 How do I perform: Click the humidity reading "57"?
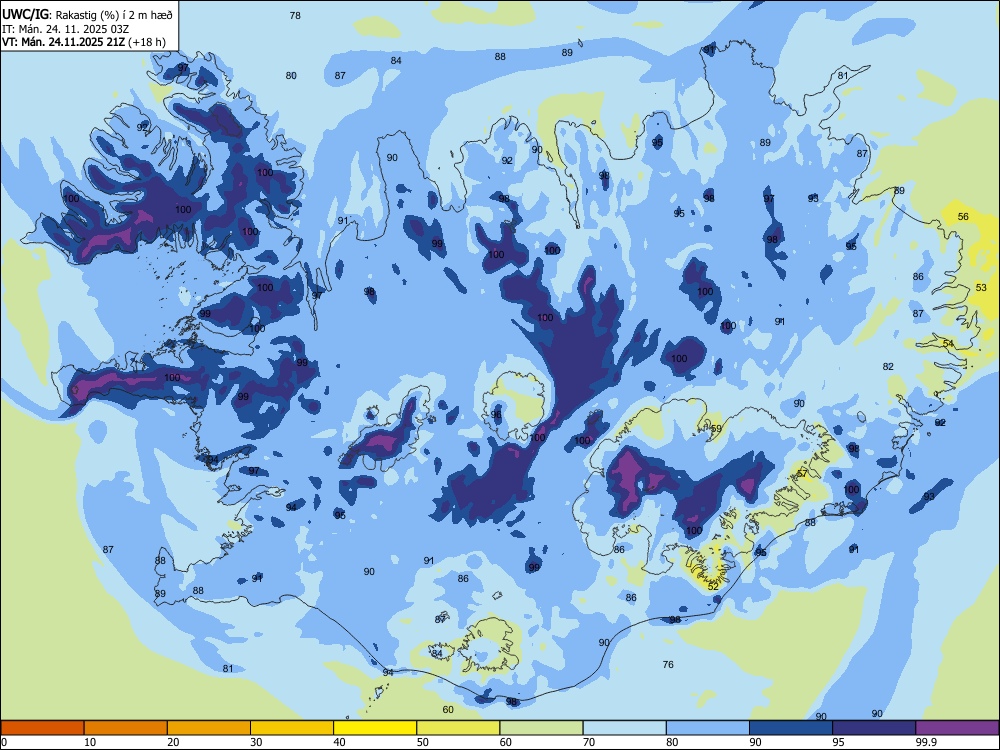[x=802, y=474]
